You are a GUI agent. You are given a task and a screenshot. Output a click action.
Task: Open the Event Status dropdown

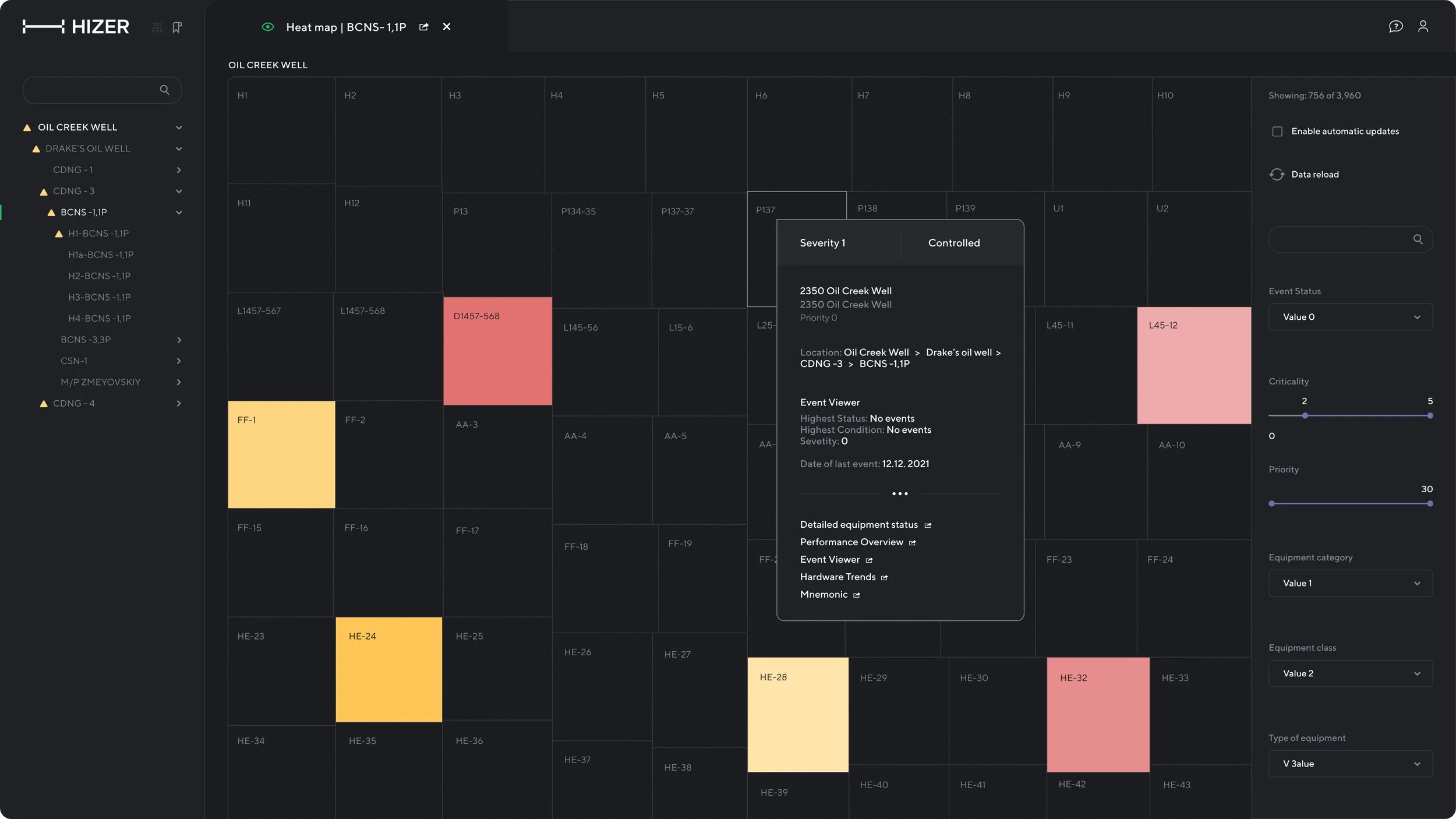1350,317
